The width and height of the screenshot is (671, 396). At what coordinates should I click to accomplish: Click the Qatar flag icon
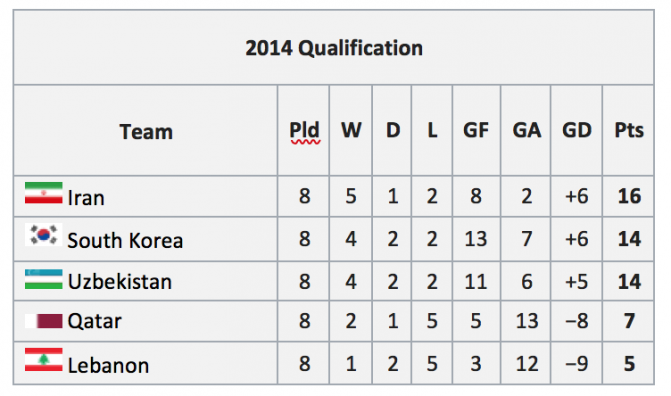click(44, 321)
